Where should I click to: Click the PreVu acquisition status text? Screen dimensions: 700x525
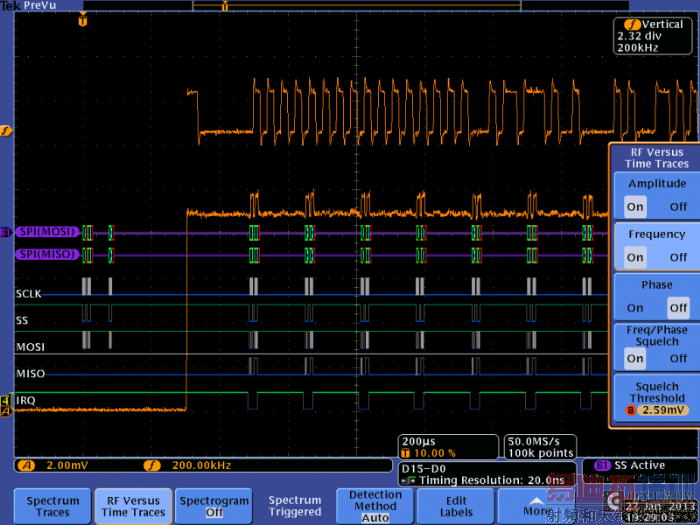coord(41,5)
